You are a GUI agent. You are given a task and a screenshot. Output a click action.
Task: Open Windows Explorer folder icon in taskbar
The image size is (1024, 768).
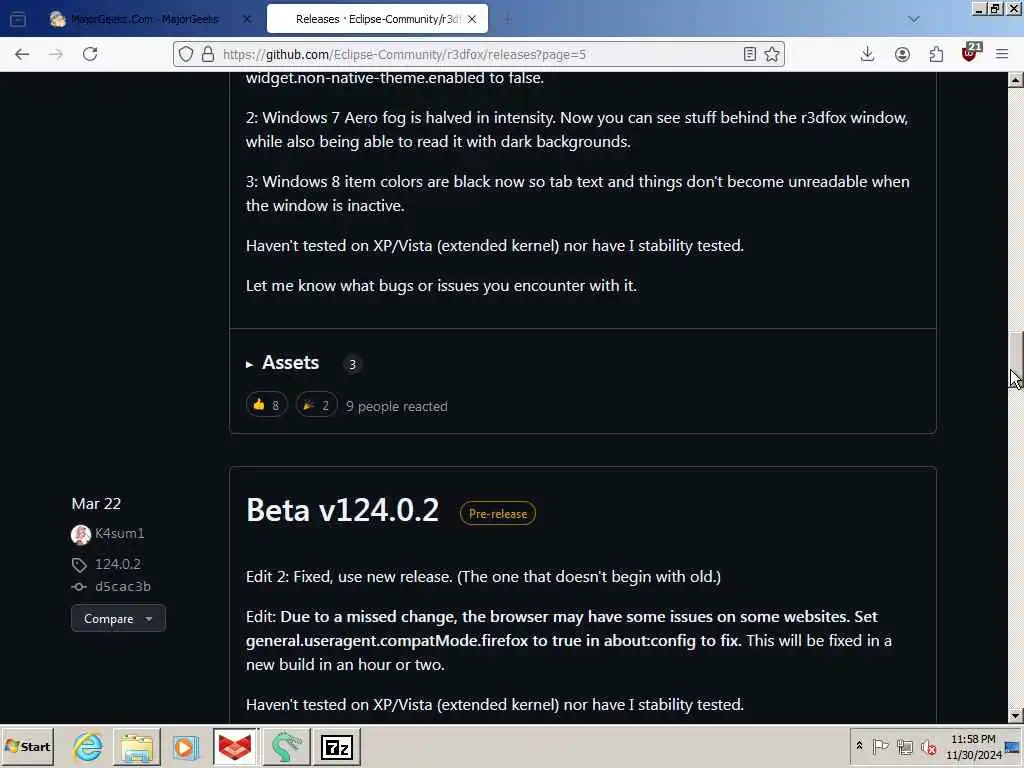136,746
